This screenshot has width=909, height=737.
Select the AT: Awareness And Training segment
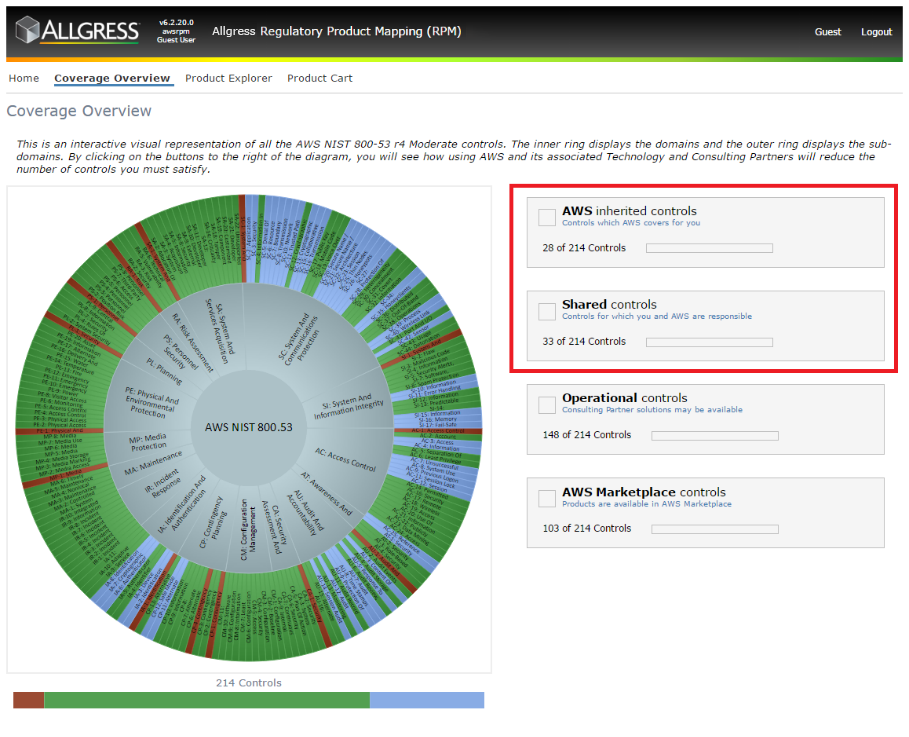point(326,493)
